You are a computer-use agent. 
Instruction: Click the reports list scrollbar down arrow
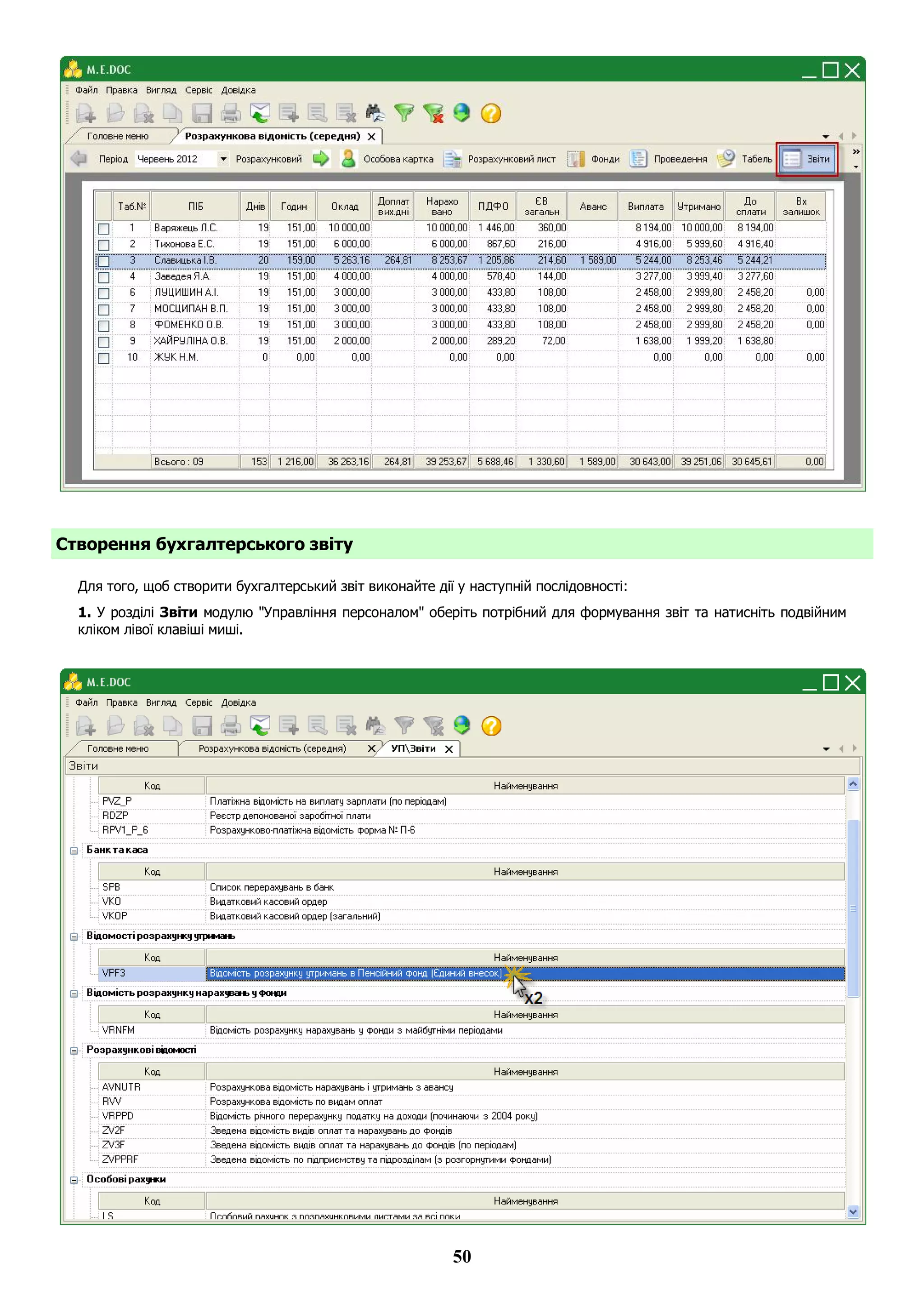[852, 1212]
